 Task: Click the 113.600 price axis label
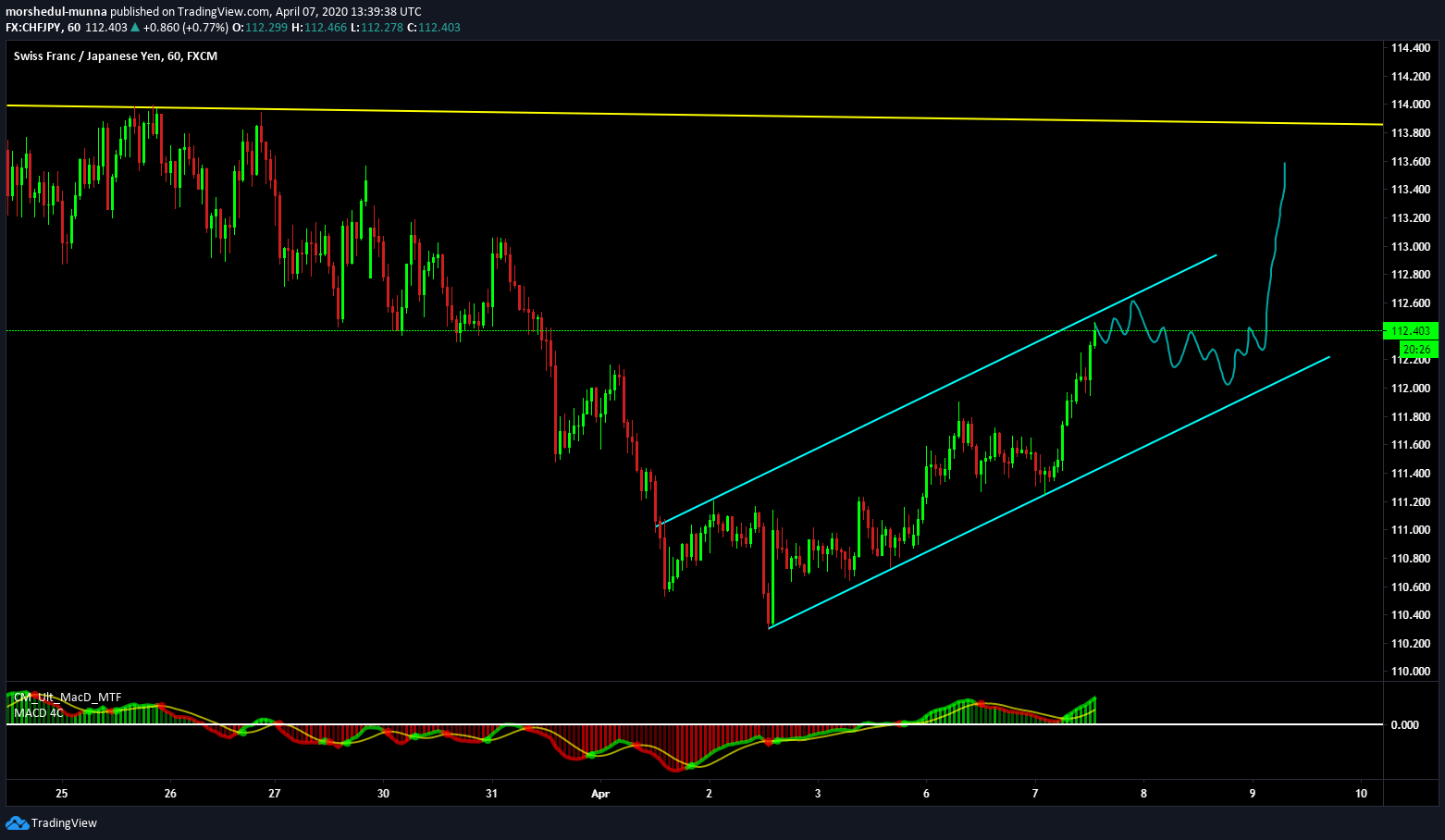click(x=1410, y=162)
